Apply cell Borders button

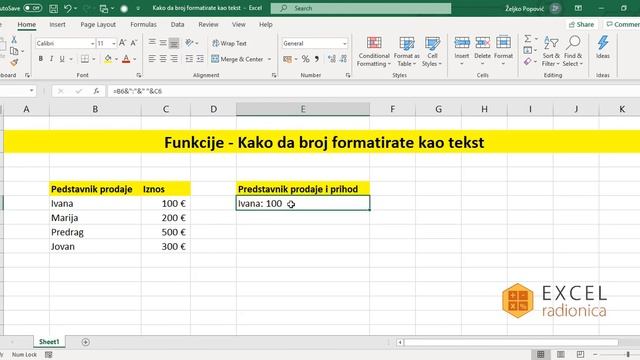click(84, 59)
